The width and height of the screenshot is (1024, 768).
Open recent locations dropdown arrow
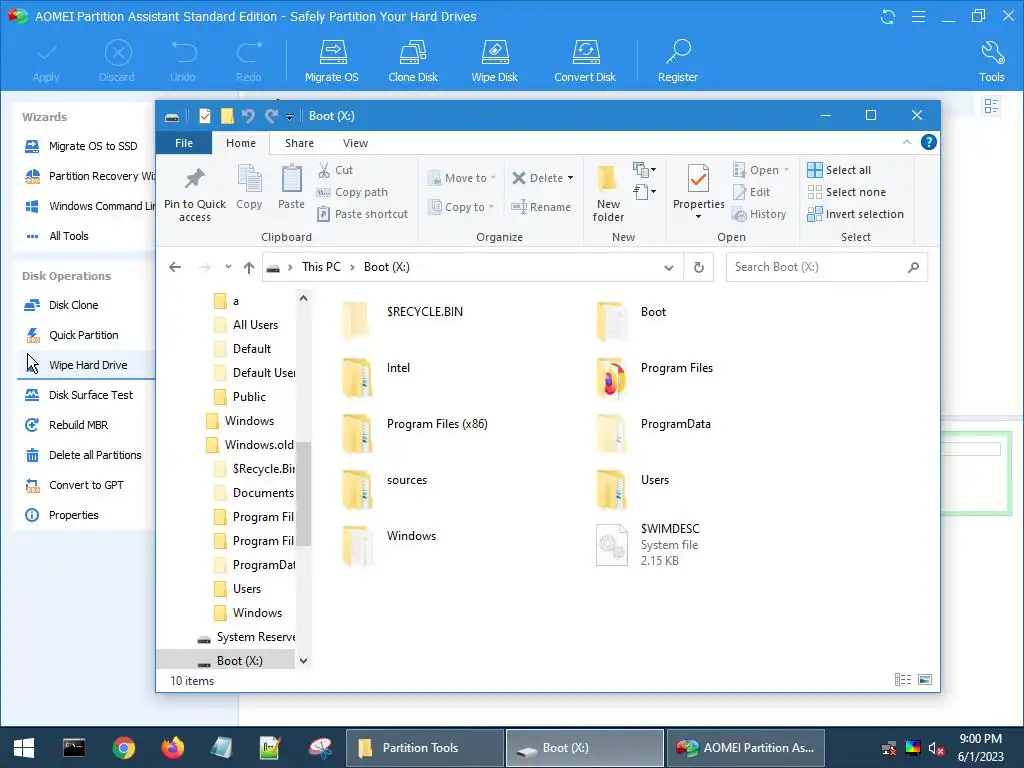[228, 267]
